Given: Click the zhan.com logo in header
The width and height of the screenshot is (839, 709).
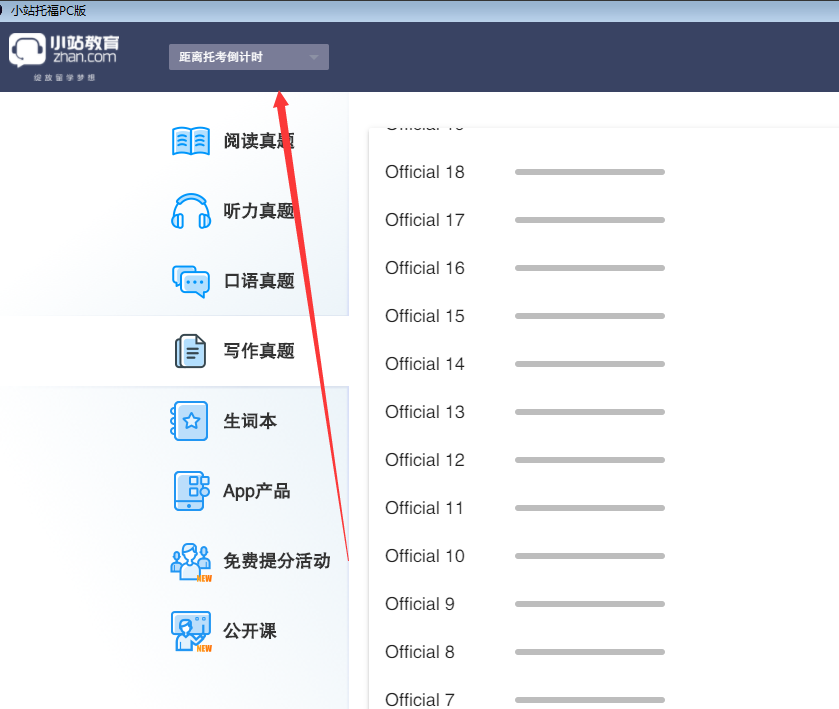Looking at the screenshot, I should (x=64, y=56).
